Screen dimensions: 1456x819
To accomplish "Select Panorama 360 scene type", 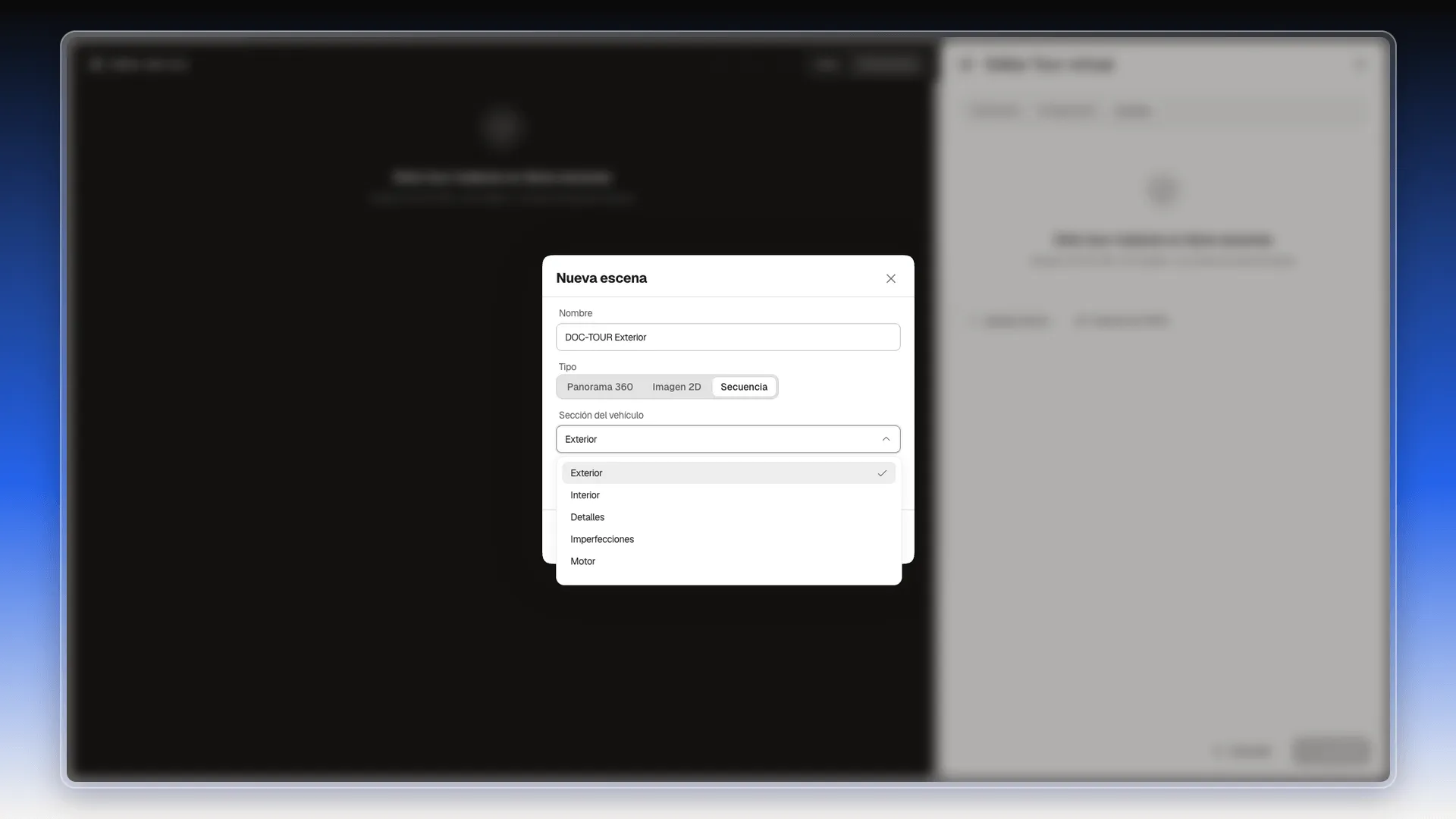I will pyautogui.click(x=600, y=387).
